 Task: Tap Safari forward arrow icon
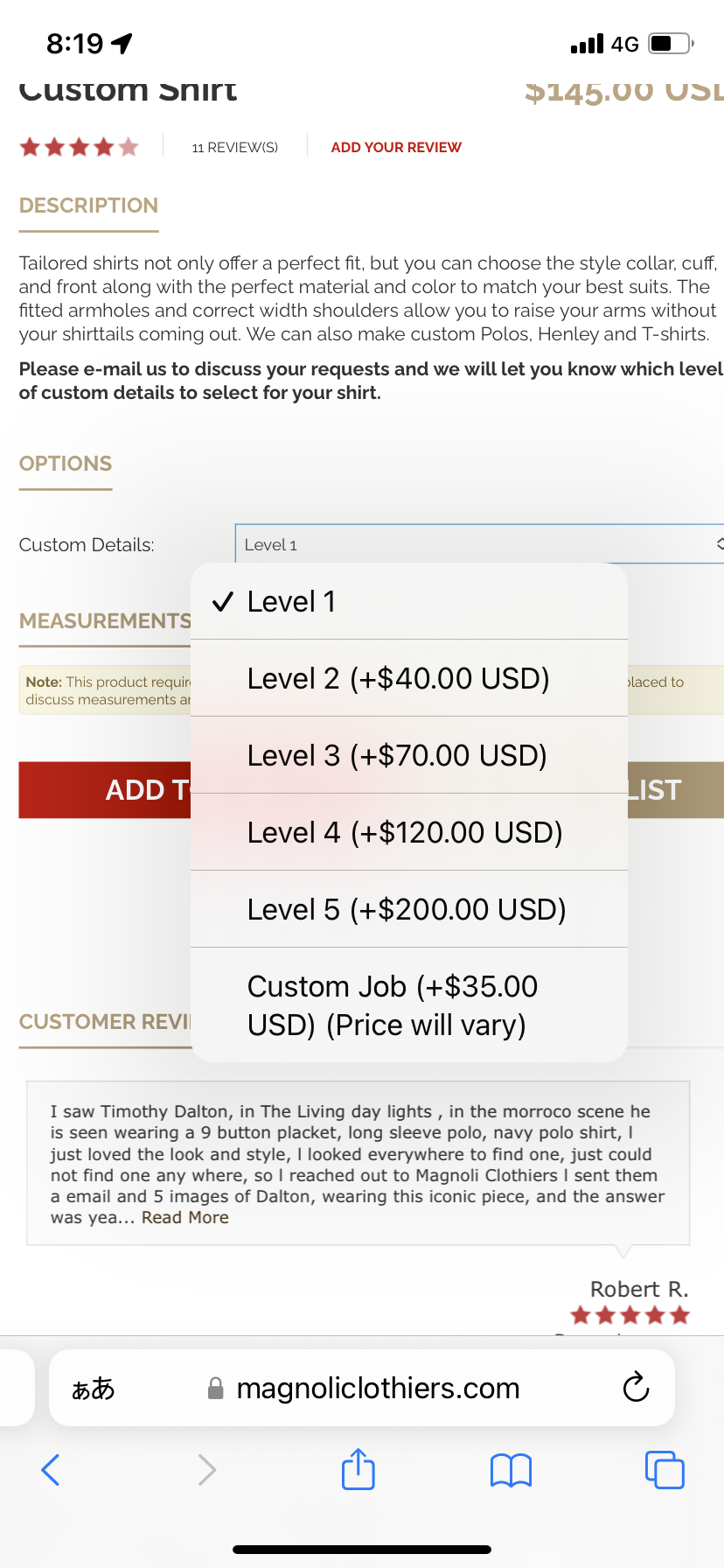[x=206, y=1470]
